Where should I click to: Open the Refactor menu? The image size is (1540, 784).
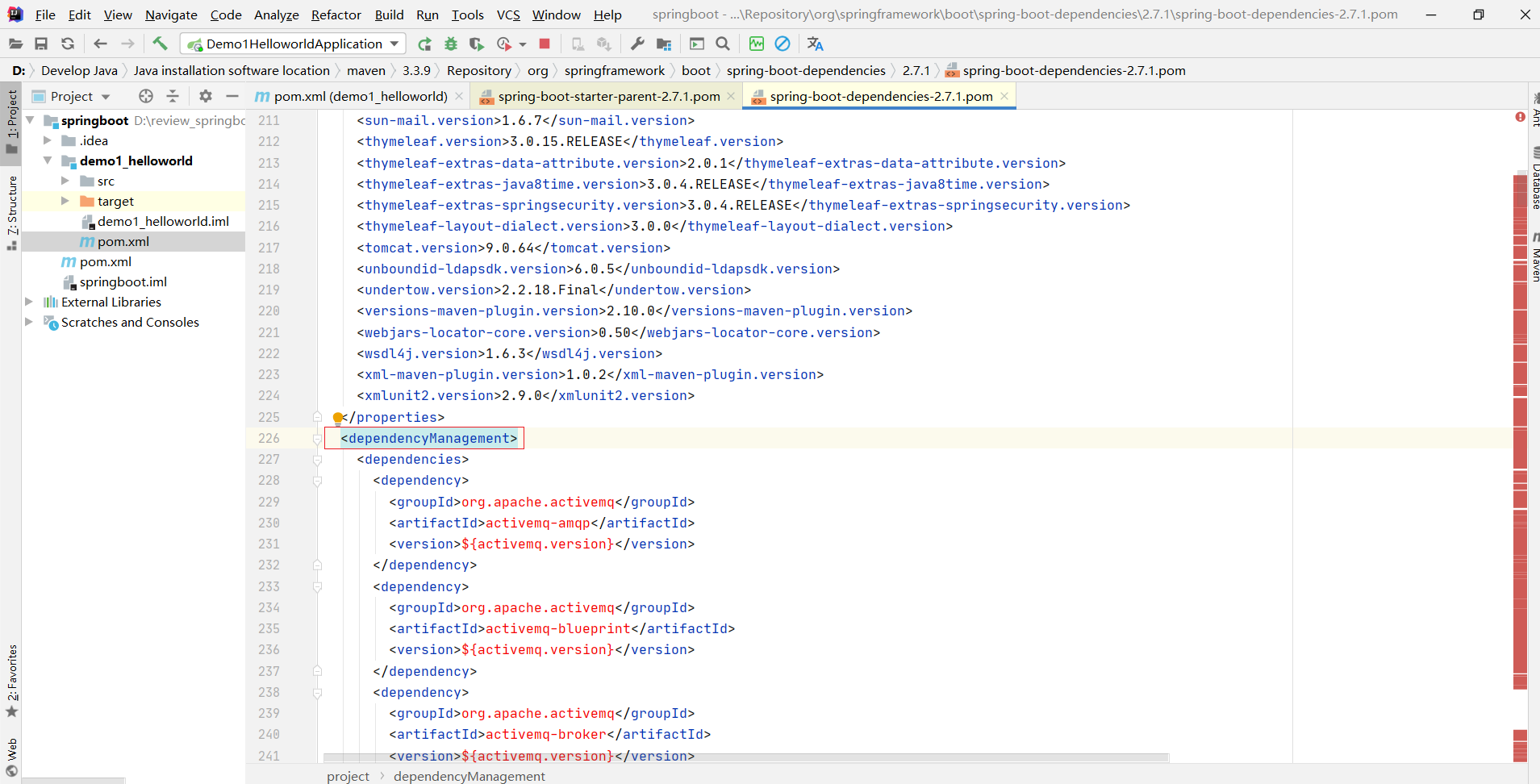pos(336,15)
